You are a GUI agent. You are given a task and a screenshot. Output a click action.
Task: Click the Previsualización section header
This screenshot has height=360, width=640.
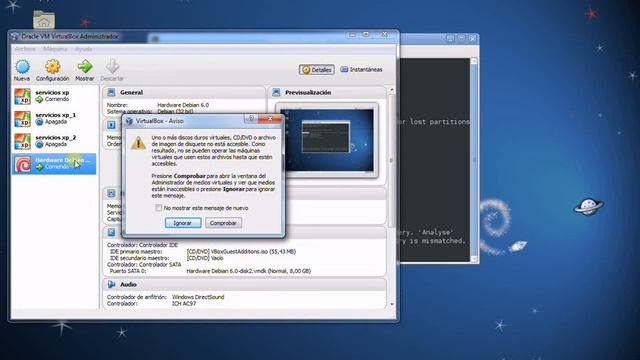[x=327, y=92]
